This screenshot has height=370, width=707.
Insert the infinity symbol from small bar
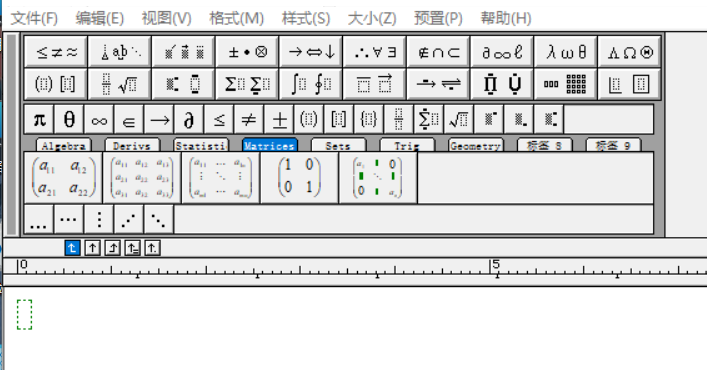99,119
